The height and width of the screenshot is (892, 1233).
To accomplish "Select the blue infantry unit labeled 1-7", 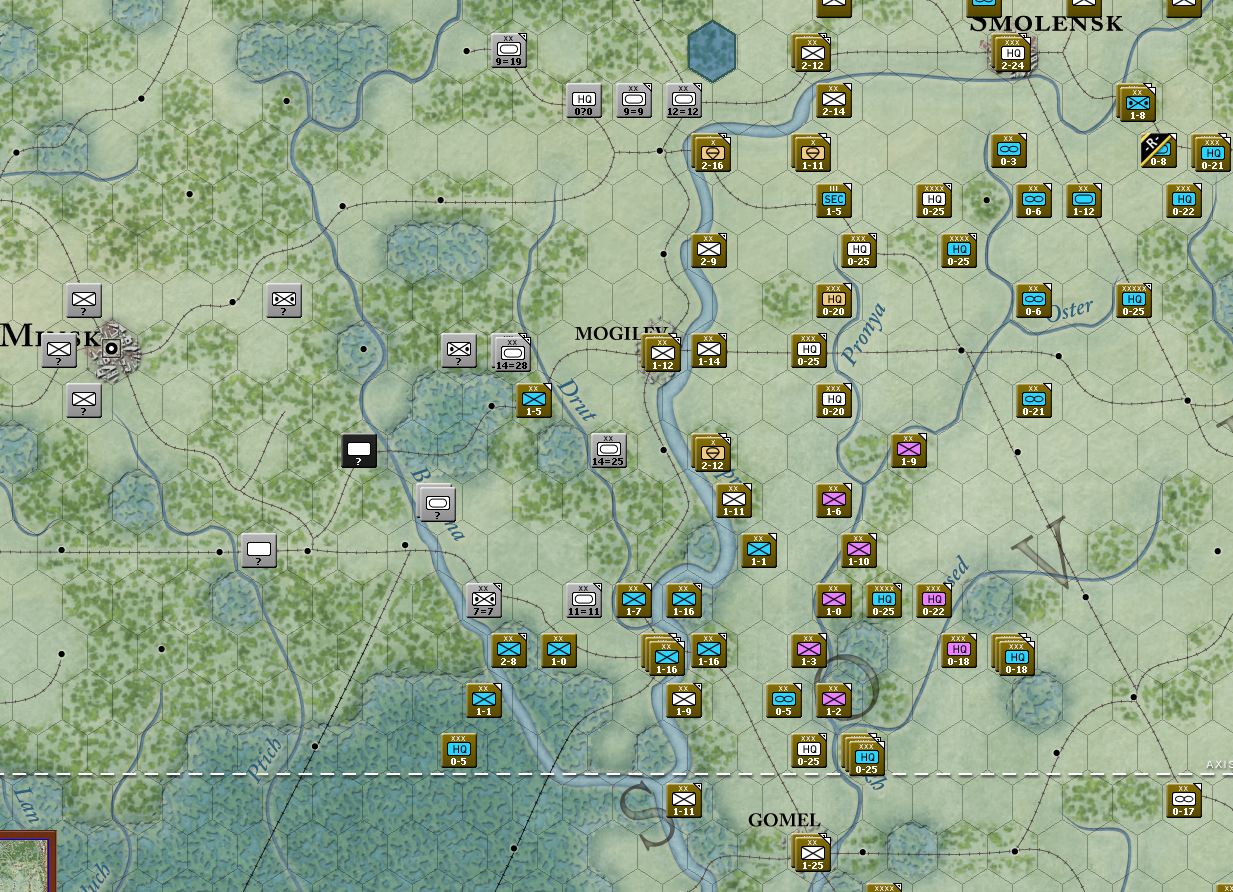I will [634, 600].
